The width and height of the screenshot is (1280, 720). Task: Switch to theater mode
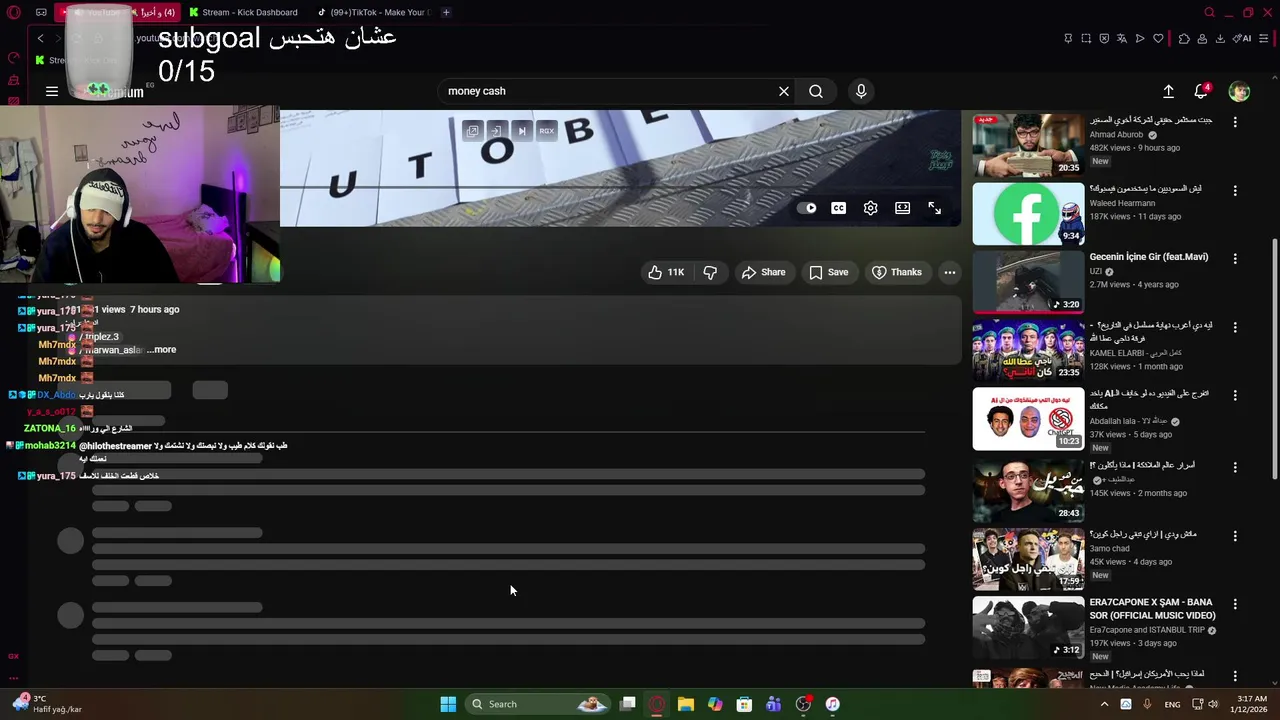point(903,208)
